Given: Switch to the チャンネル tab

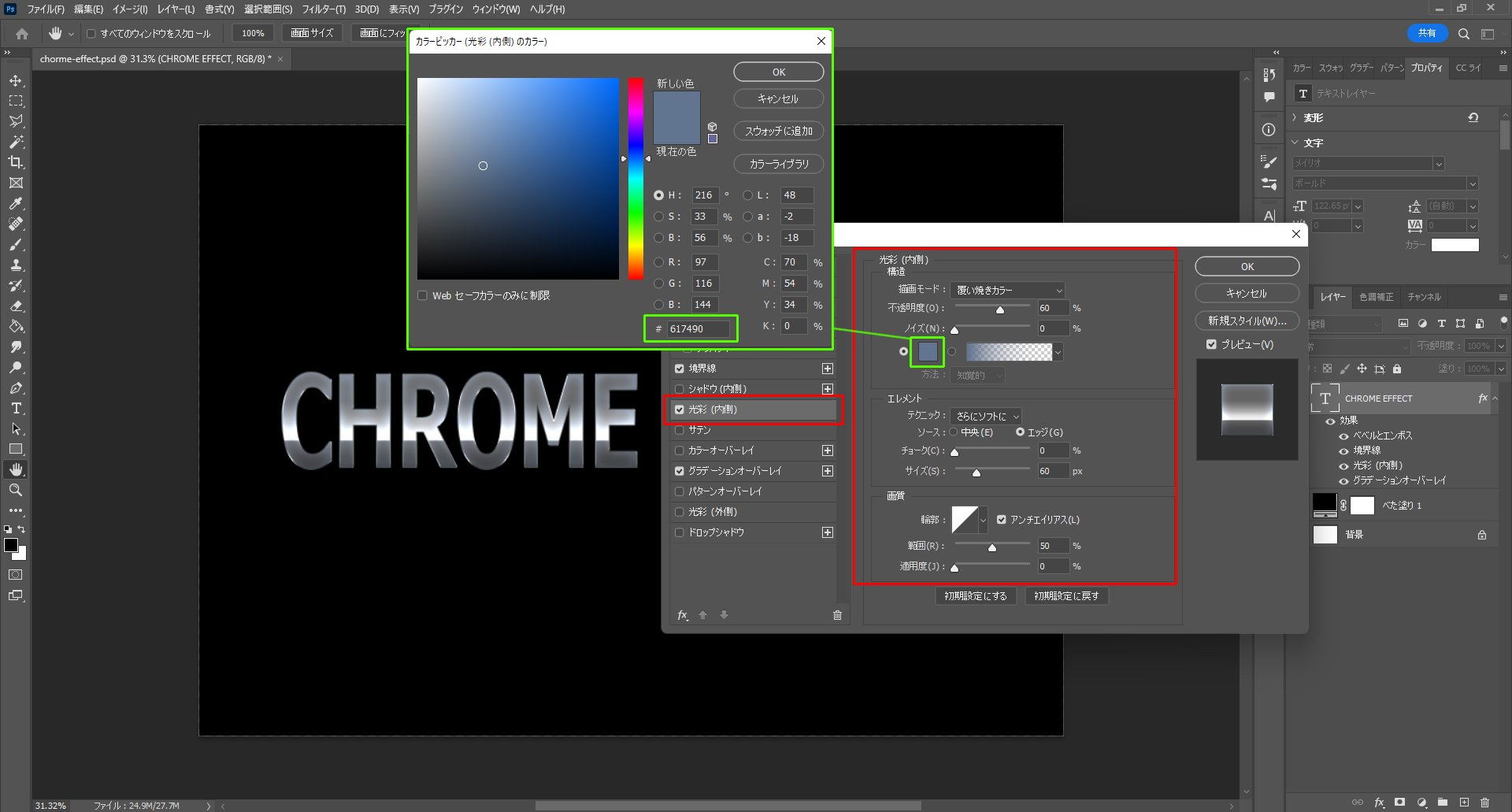Looking at the screenshot, I should (1424, 297).
